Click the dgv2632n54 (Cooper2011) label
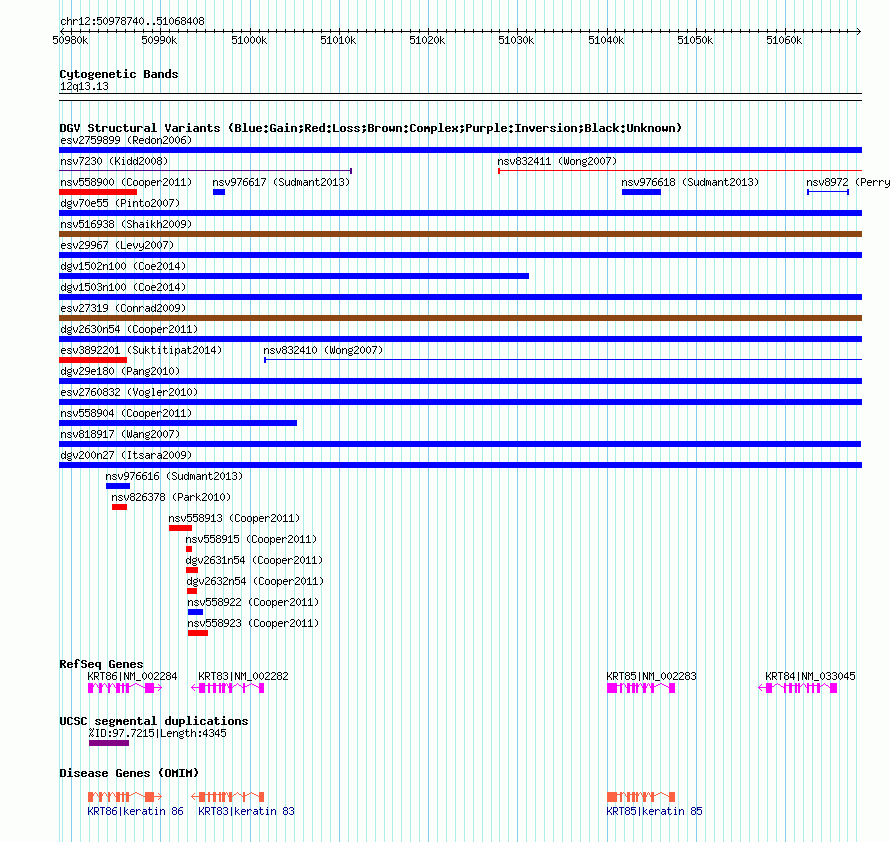 tap(255, 581)
